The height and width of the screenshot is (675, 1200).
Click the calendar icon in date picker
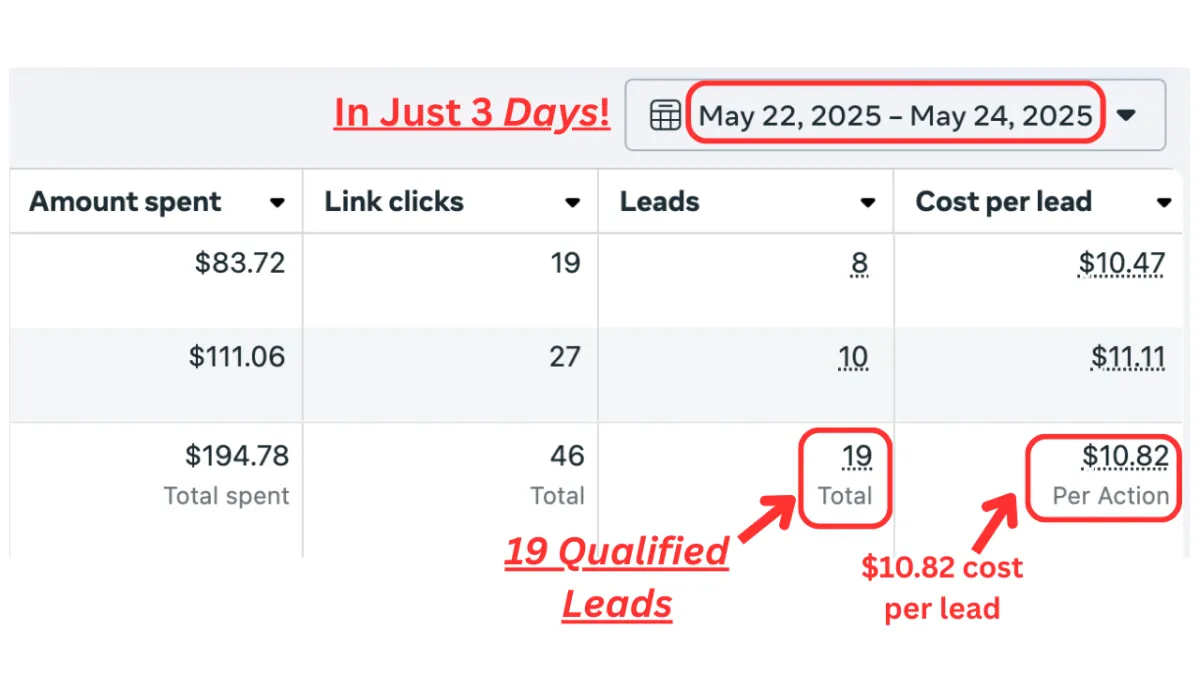click(665, 115)
